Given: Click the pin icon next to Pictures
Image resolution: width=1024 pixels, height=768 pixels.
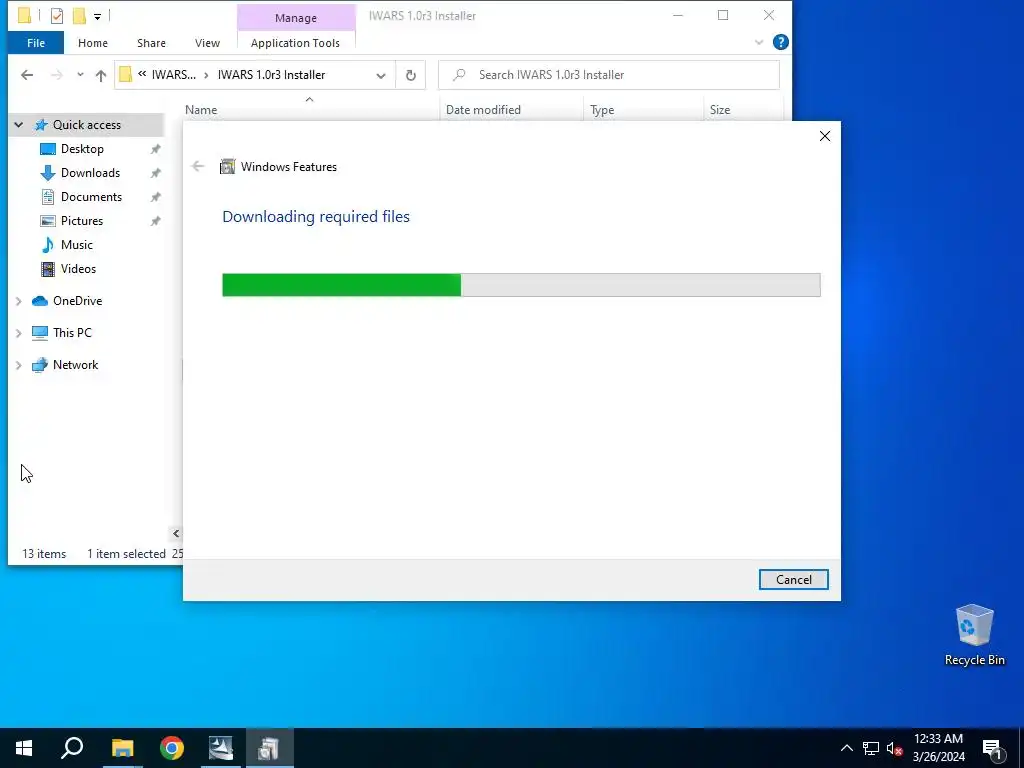Looking at the screenshot, I should pyautogui.click(x=155, y=221).
